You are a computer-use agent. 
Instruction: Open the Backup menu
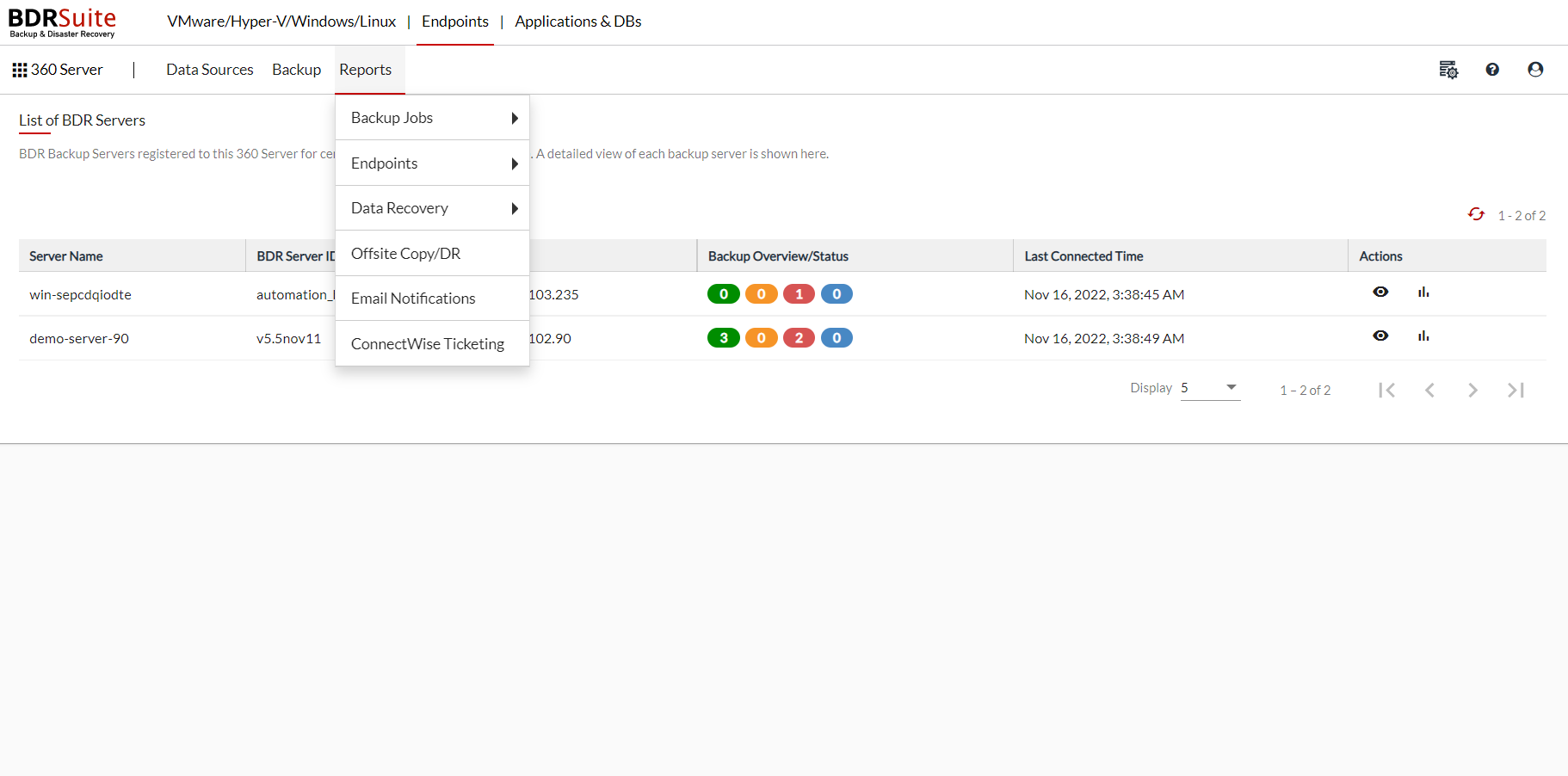(297, 70)
